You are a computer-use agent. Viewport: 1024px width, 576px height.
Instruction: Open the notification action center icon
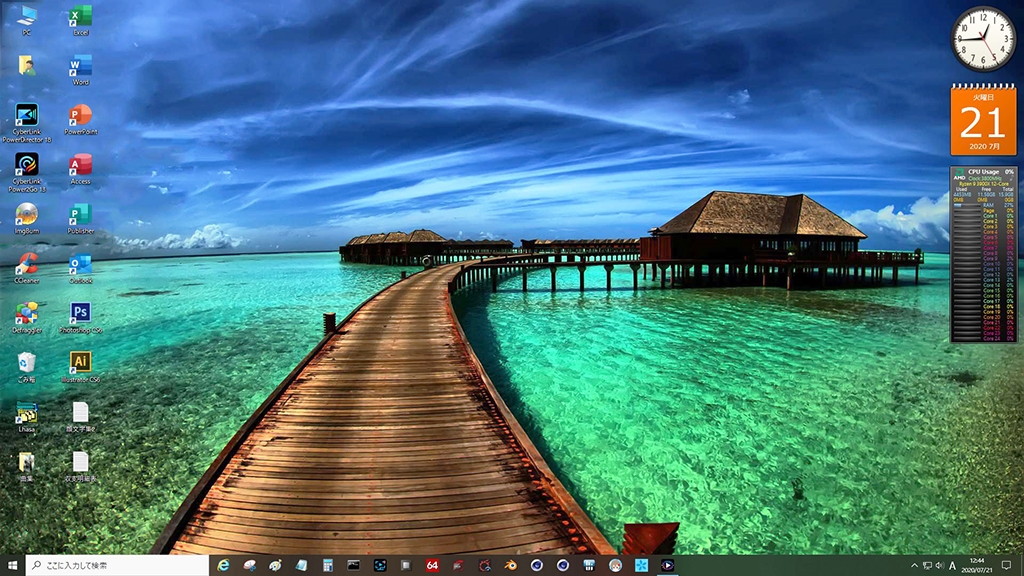coord(1006,565)
